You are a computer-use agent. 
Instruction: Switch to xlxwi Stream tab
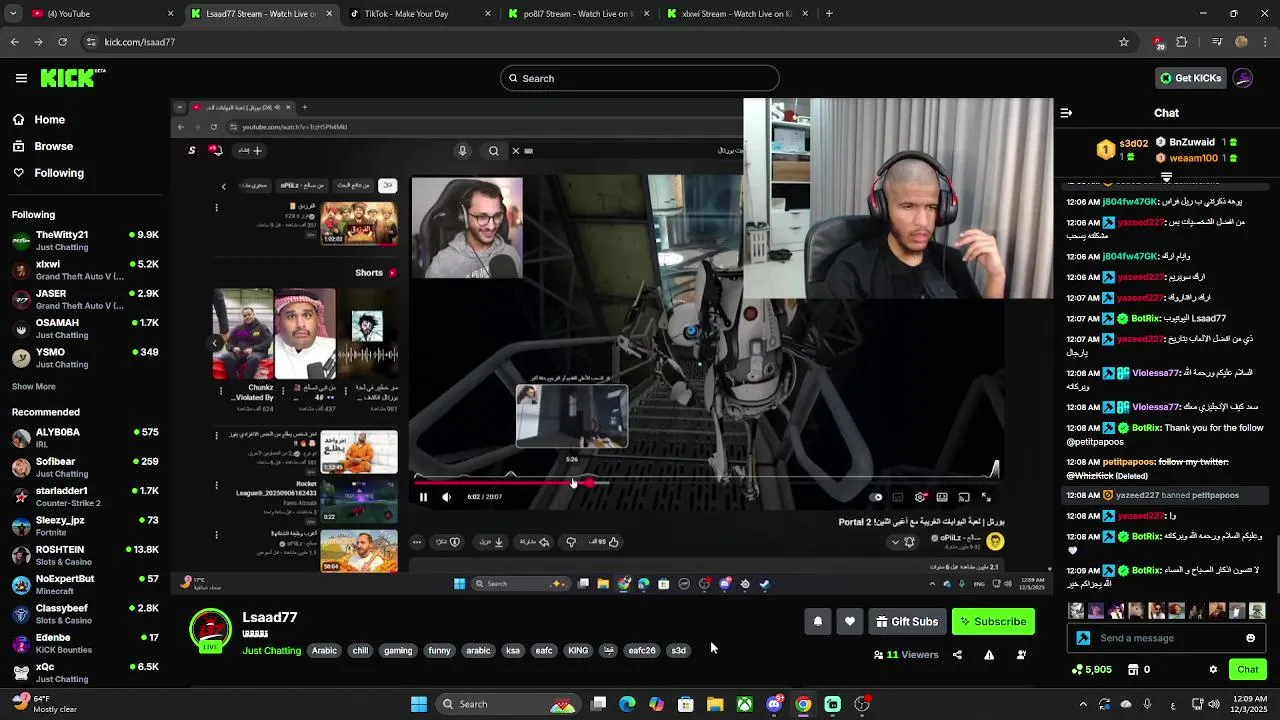pyautogui.click(x=736, y=14)
